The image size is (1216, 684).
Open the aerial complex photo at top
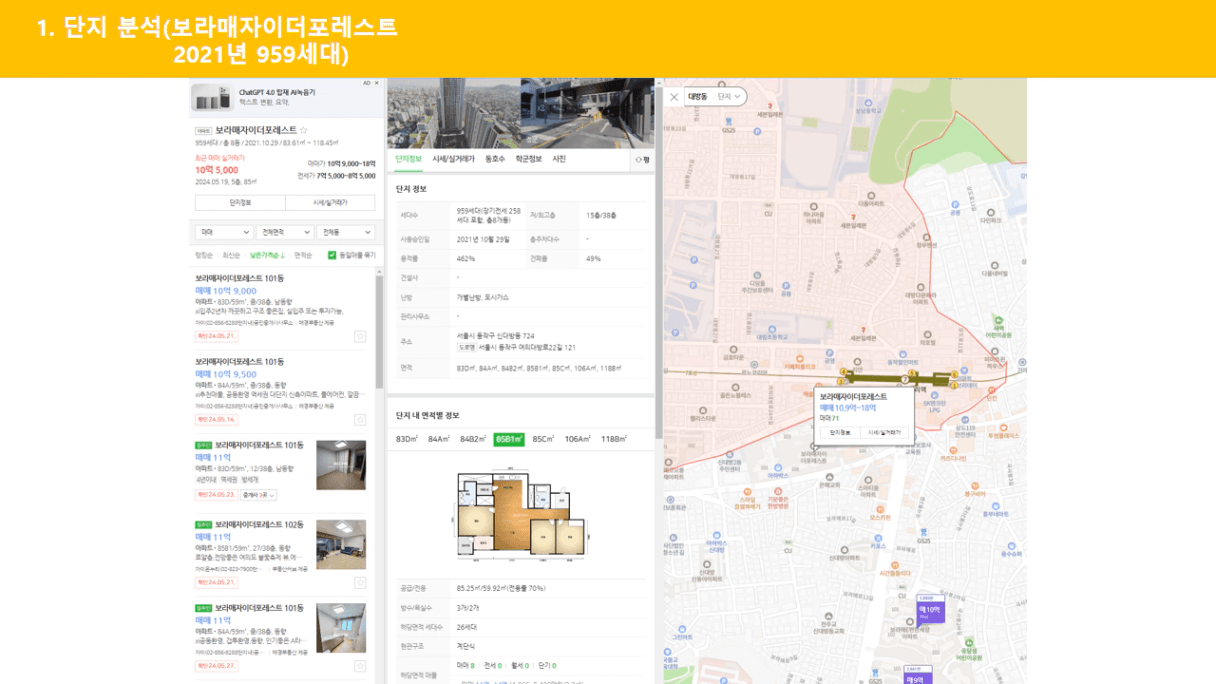453,113
